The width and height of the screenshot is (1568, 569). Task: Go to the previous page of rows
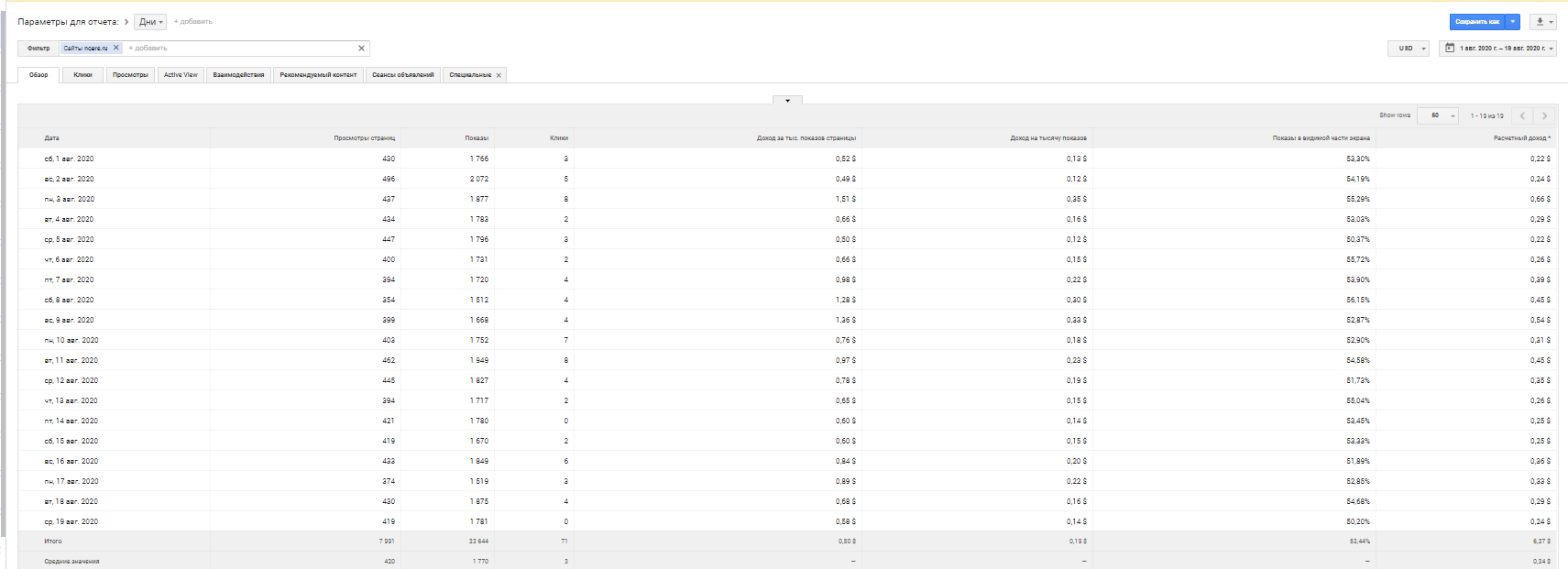coord(1522,115)
